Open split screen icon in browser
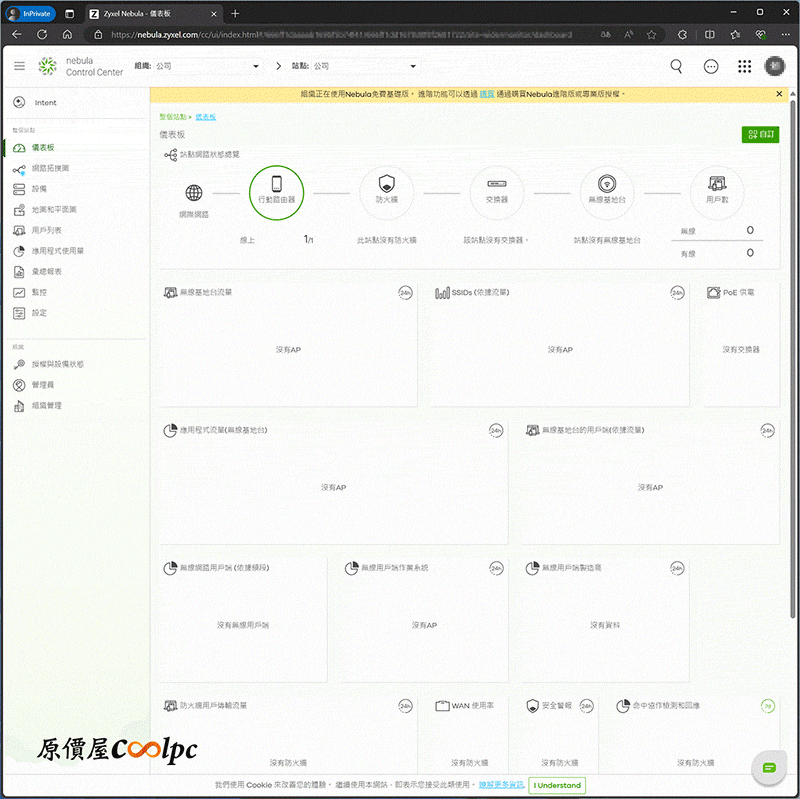Viewport: 800px width, 799px height. (709, 35)
